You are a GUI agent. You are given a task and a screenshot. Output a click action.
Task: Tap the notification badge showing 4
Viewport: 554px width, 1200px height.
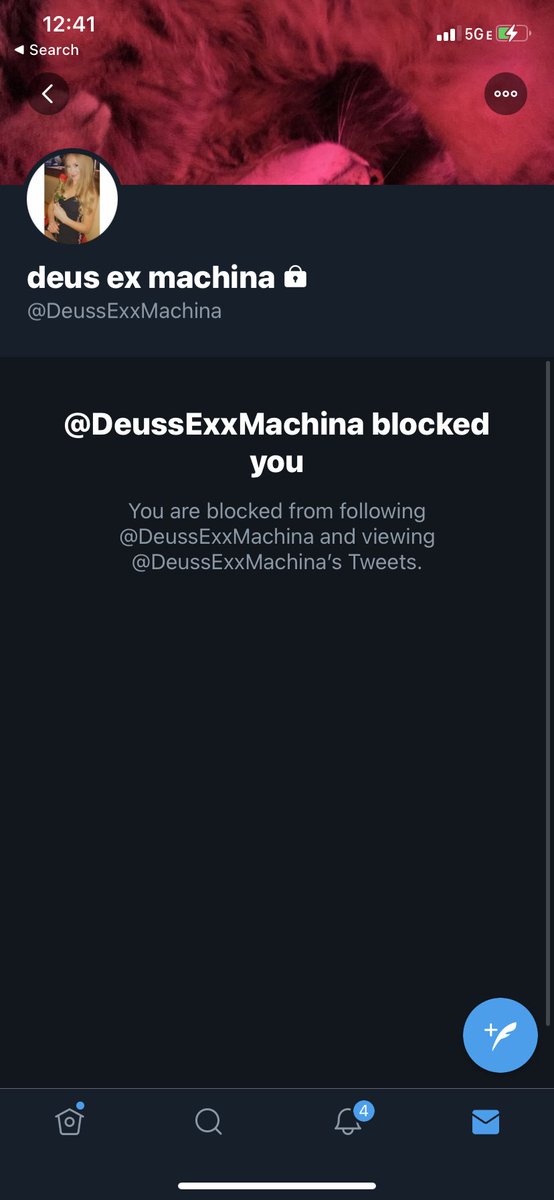(x=364, y=1110)
